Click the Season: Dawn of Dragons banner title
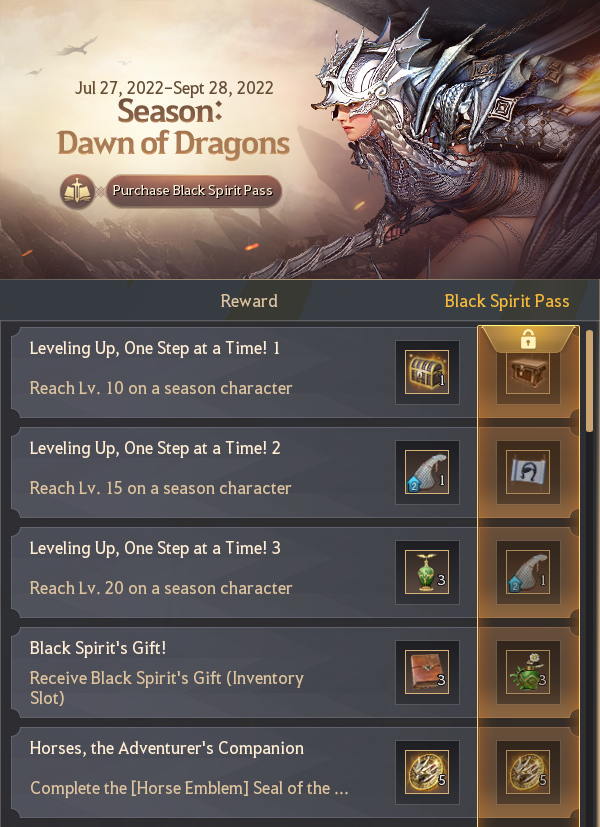600x827 pixels. click(173, 127)
